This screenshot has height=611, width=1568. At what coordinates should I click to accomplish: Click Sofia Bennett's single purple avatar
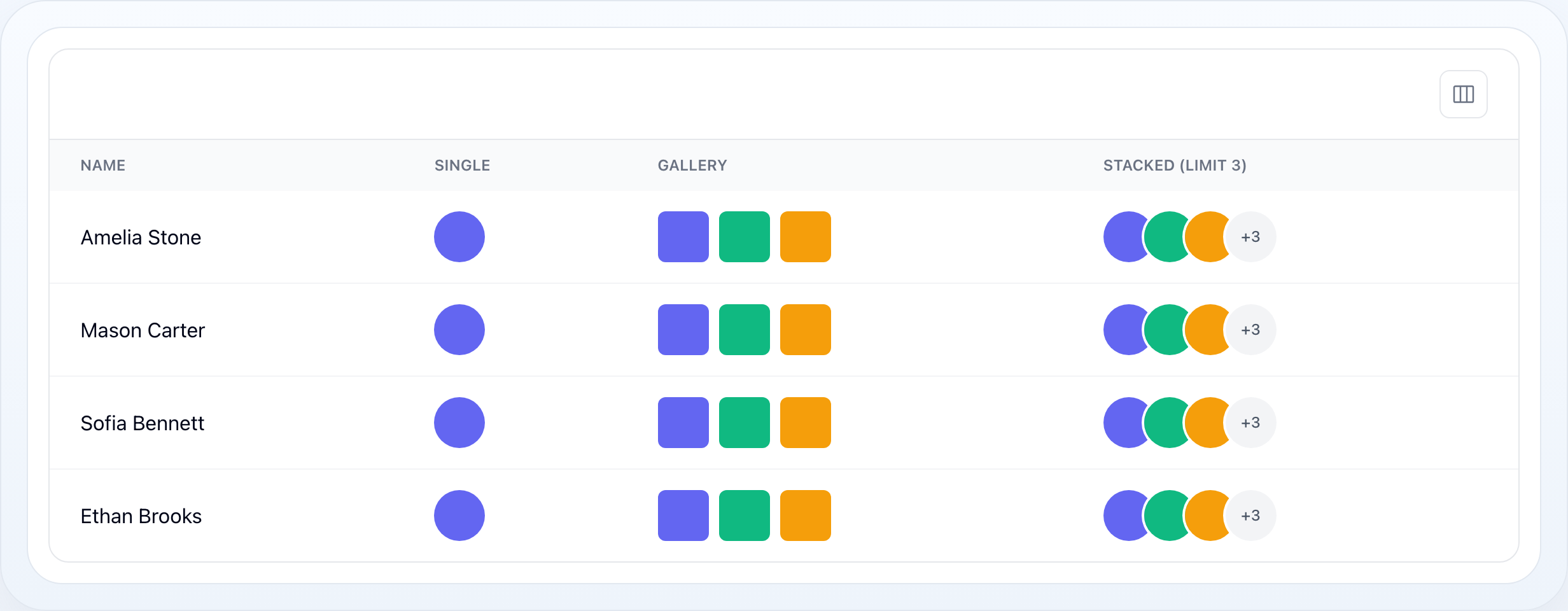[459, 423]
